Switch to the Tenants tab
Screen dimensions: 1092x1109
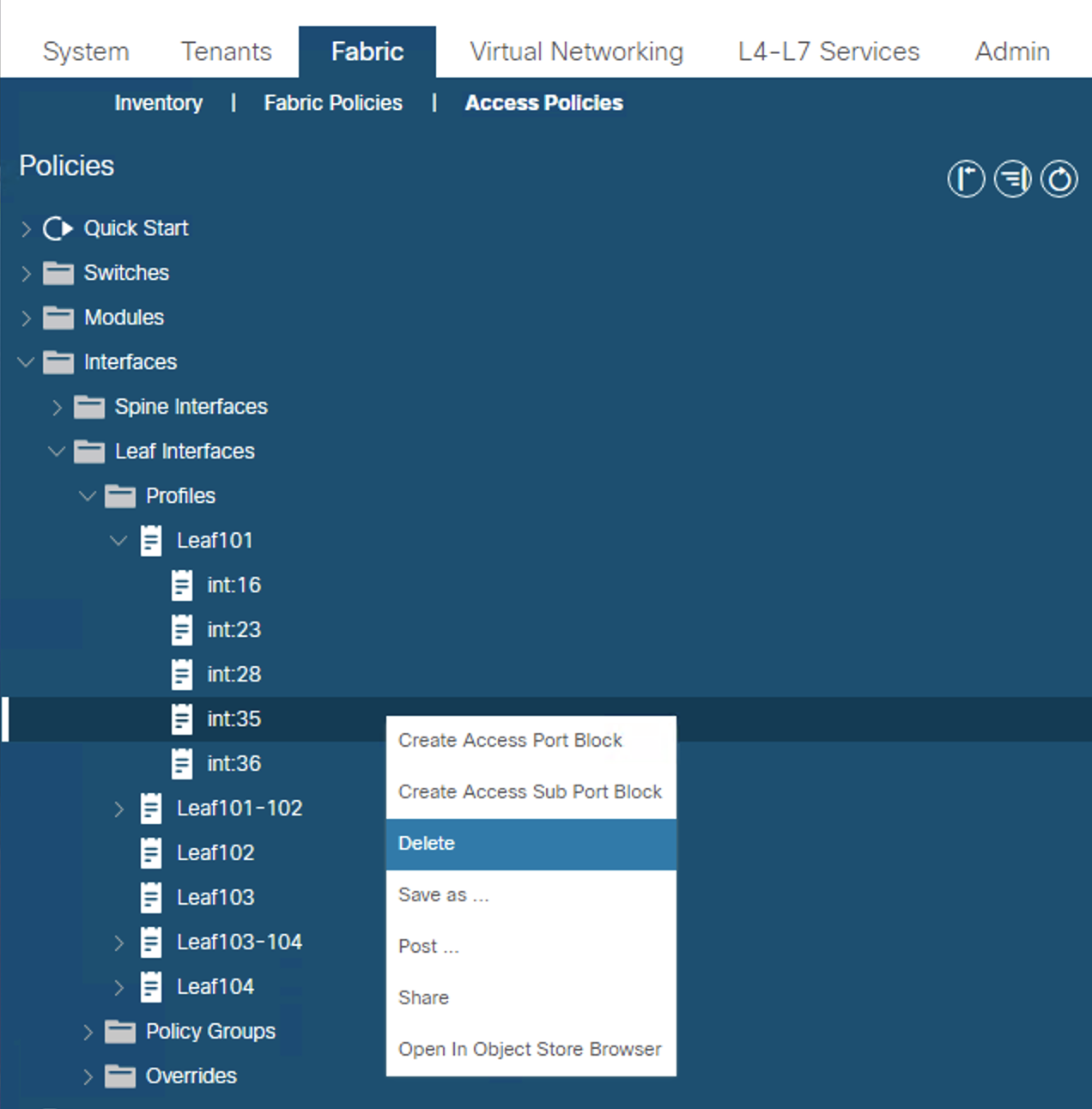[x=225, y=51]
